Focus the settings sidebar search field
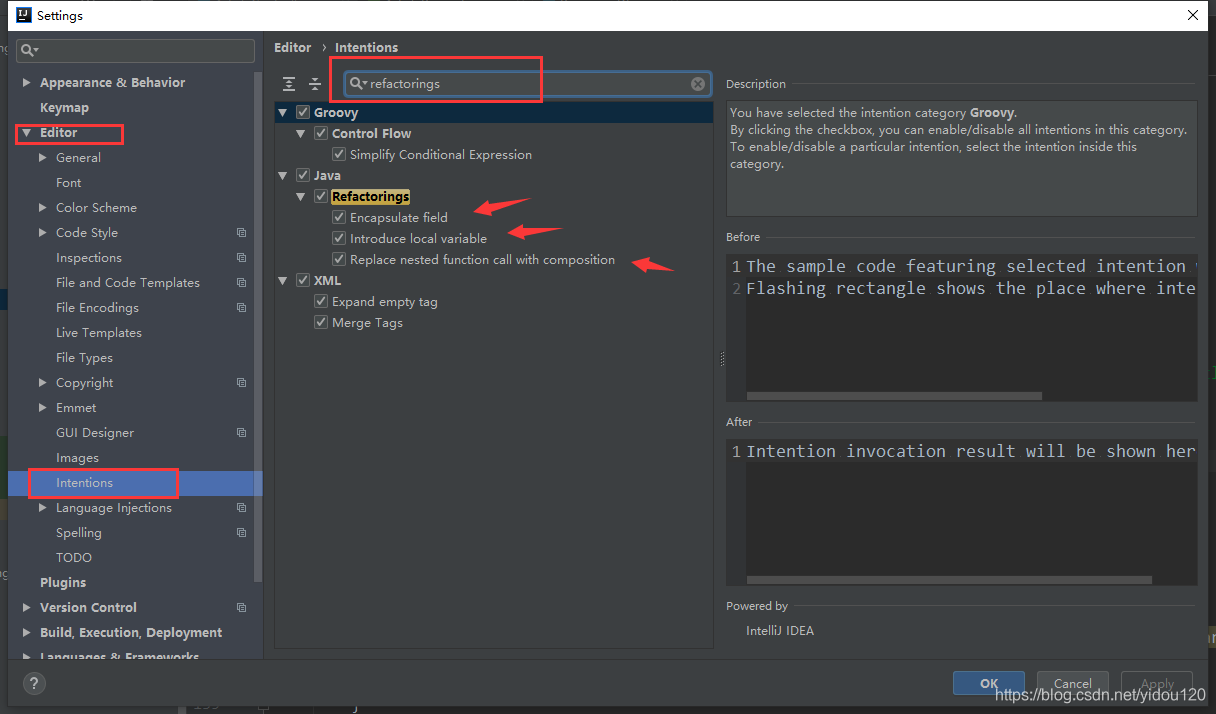The width and height of the screenshot is (1216, 714). (x=135, y=50)
